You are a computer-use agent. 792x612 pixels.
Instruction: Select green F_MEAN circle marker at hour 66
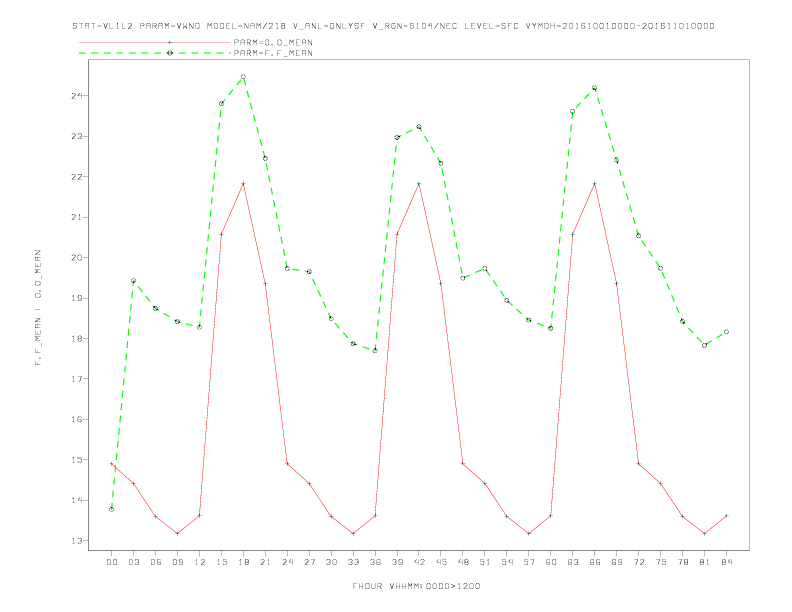click(x=595, y=88)
